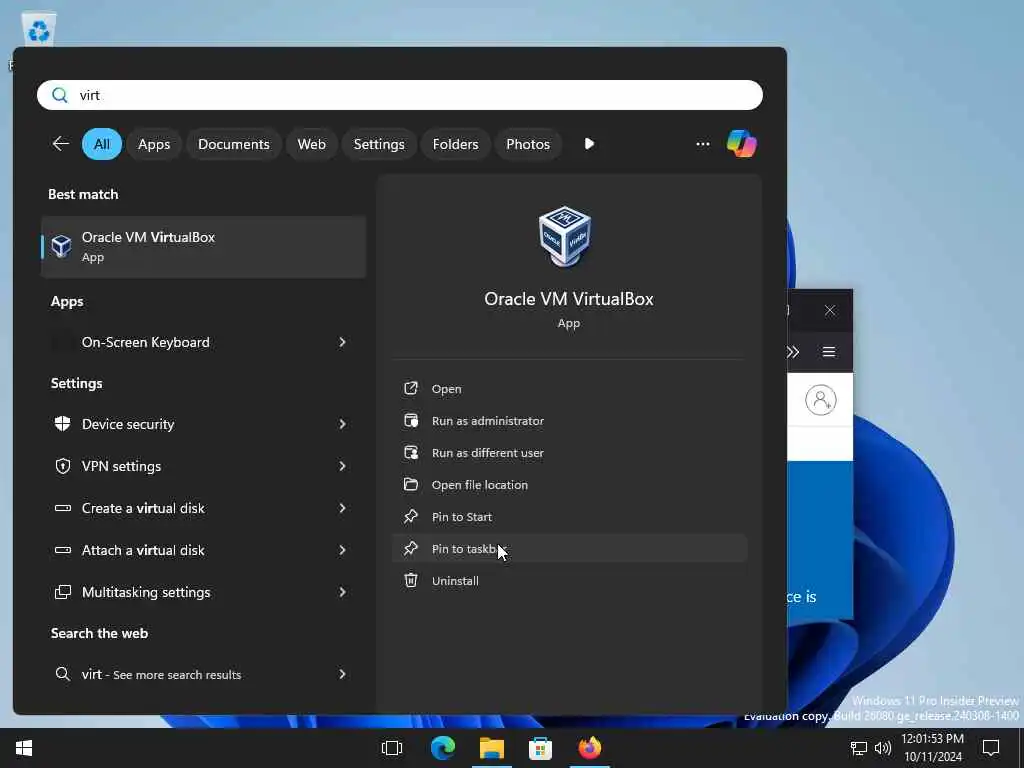This screenshot has height=768, width=1024.
Task: Click the Open file location folder icon
Action: 411,484
